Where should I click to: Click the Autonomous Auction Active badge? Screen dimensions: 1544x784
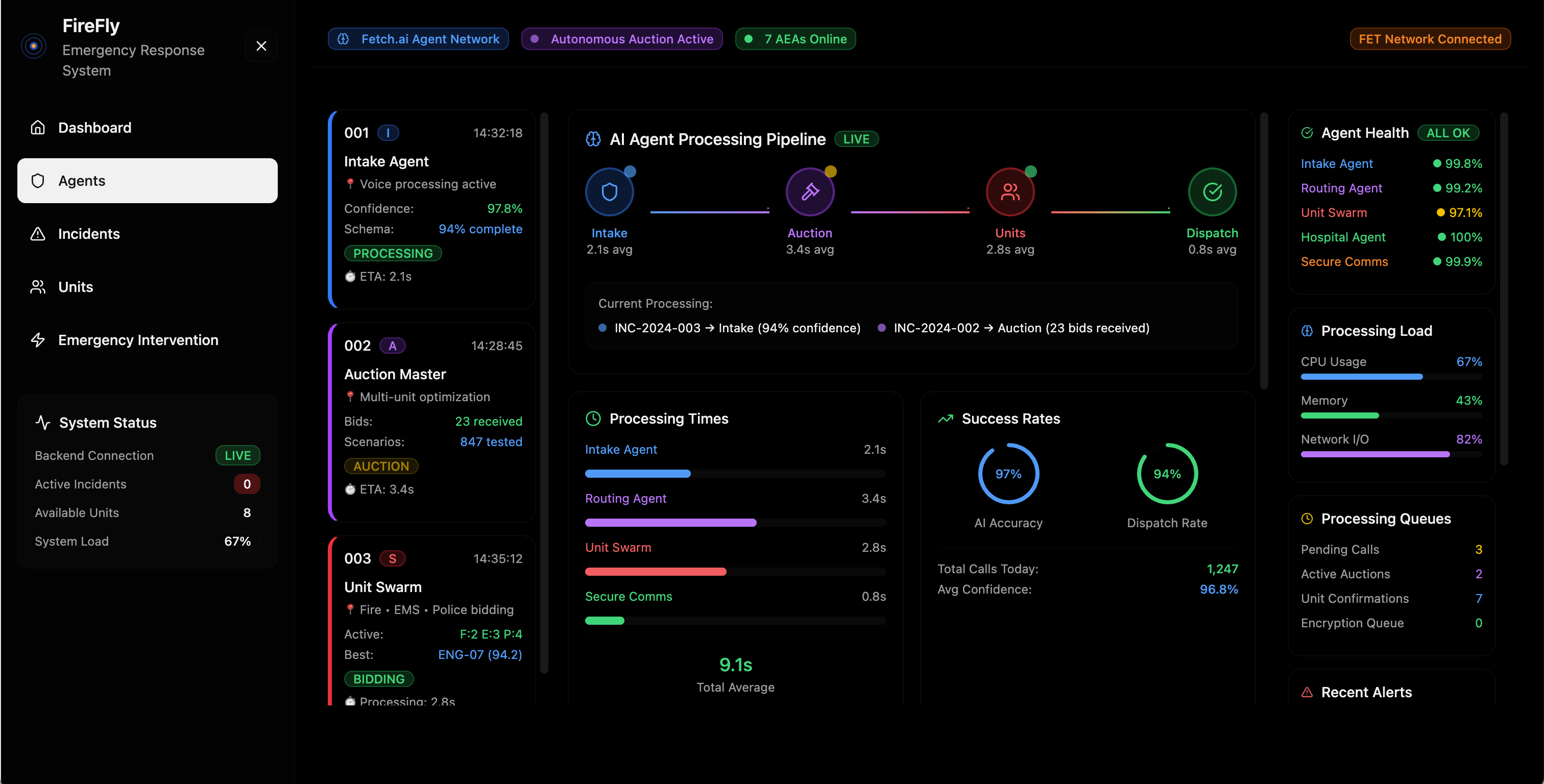pyautogui.click(x=621, y=39)
